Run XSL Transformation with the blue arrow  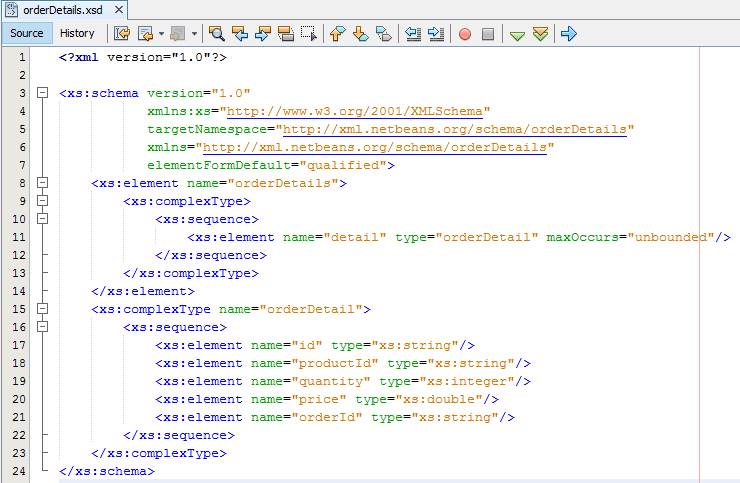(x=569, y=34)
